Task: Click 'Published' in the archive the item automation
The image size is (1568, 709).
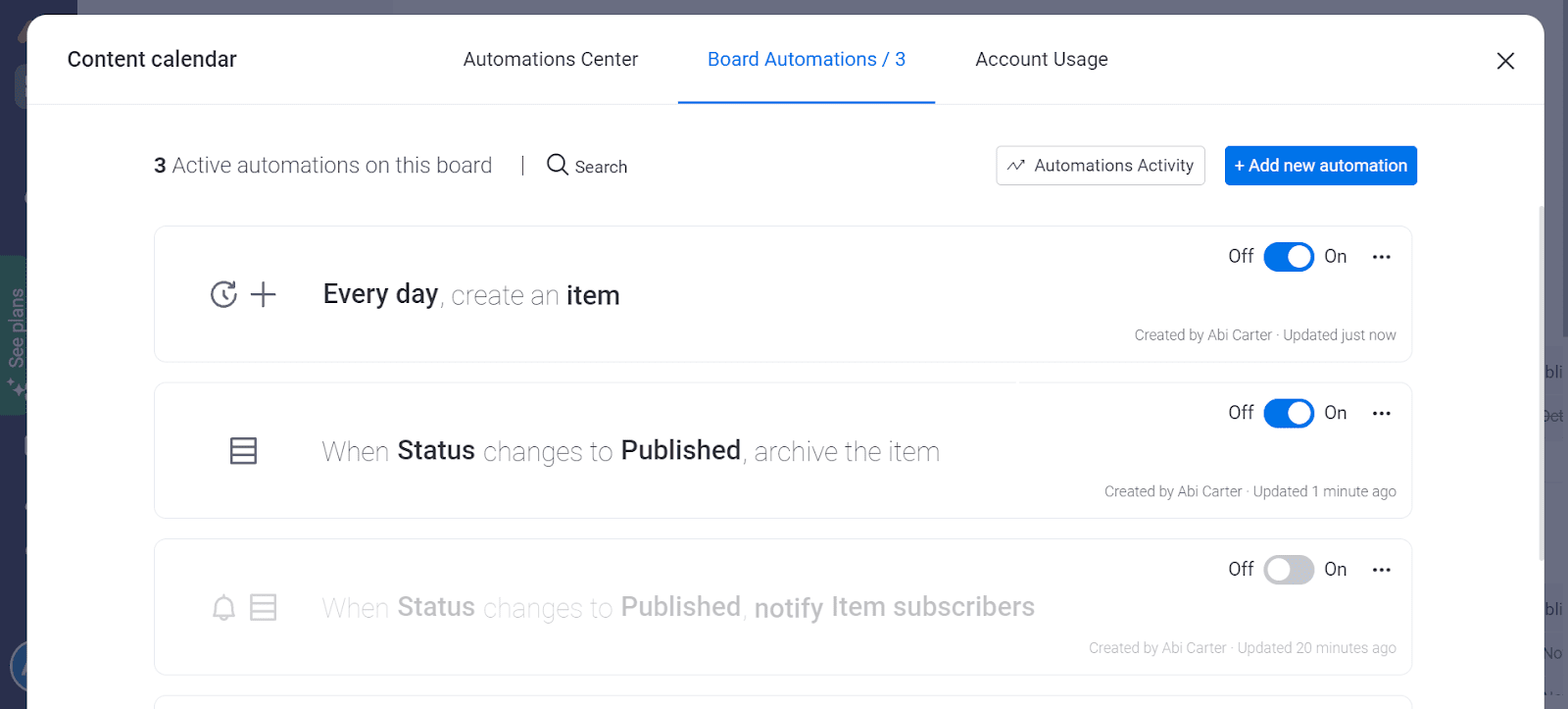Action: click(x=681, y=450)
